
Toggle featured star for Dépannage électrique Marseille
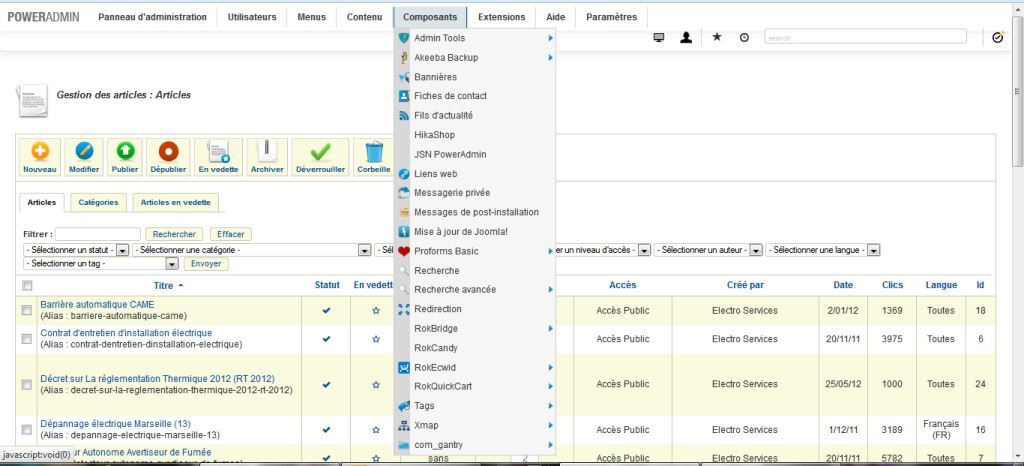click(x=376, y=429)
